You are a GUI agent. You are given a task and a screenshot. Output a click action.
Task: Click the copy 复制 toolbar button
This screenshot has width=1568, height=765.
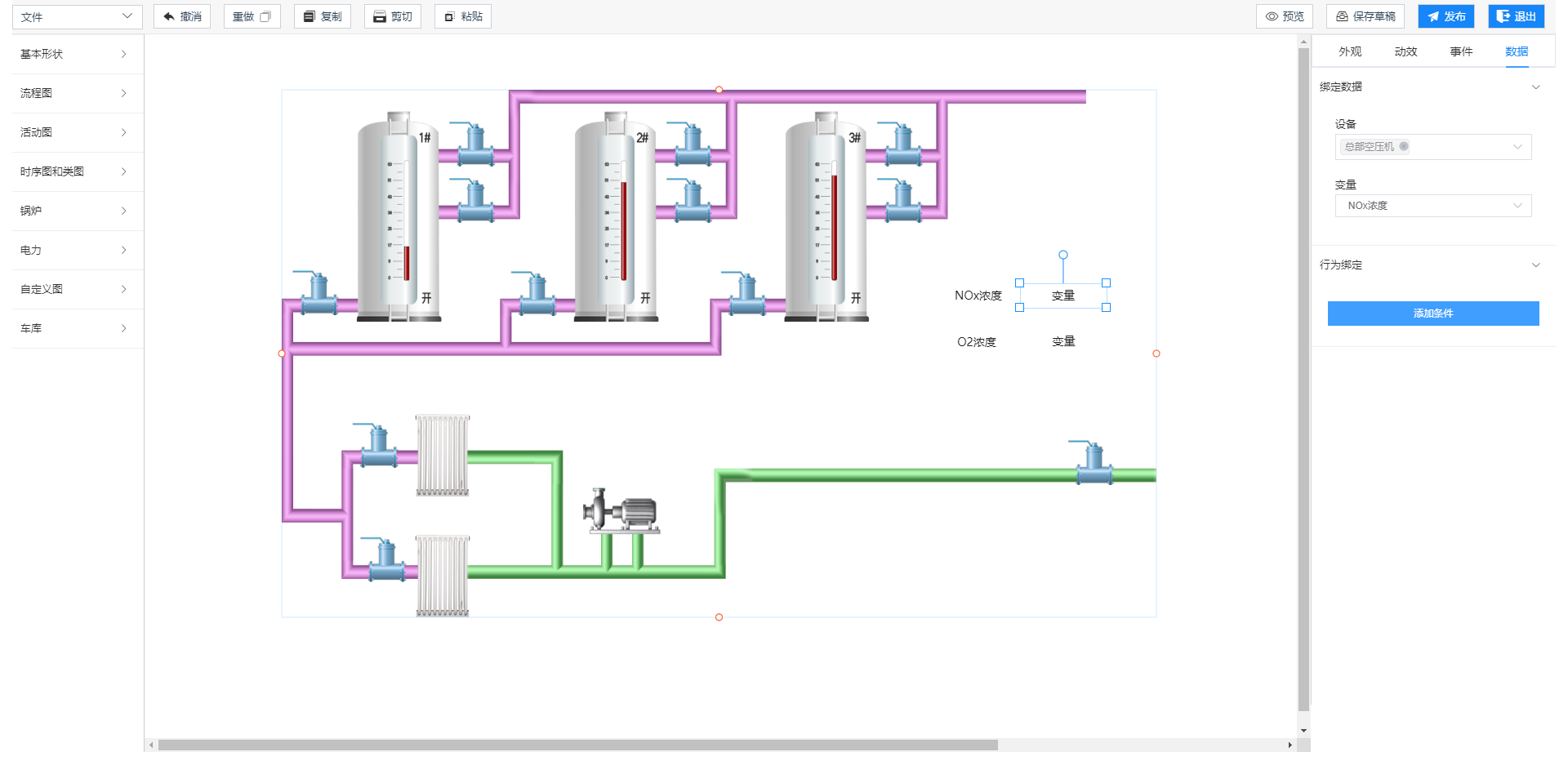click(323, 16)
